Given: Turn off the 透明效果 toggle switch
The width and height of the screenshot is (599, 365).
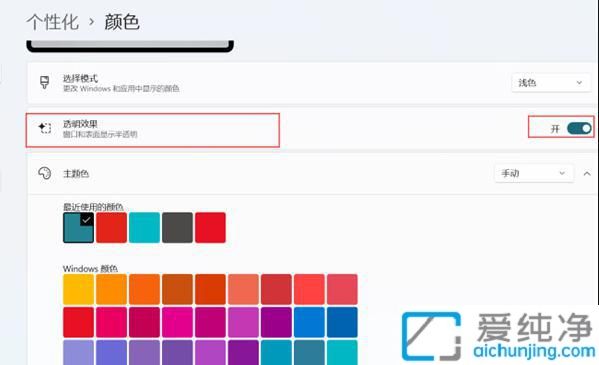Looking at the screenshot, I should pos(579,128).
